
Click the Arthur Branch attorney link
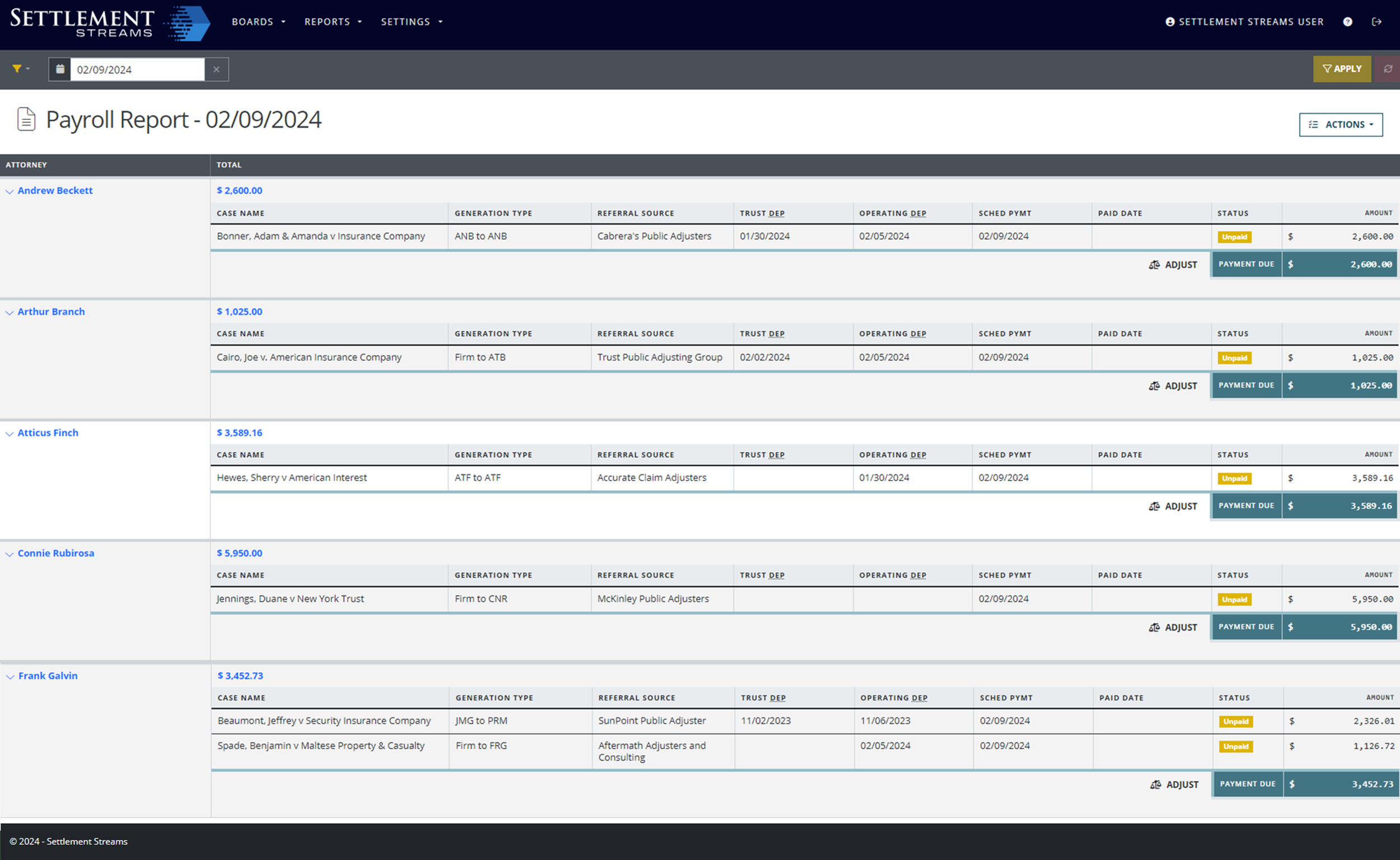pos(51,312)
